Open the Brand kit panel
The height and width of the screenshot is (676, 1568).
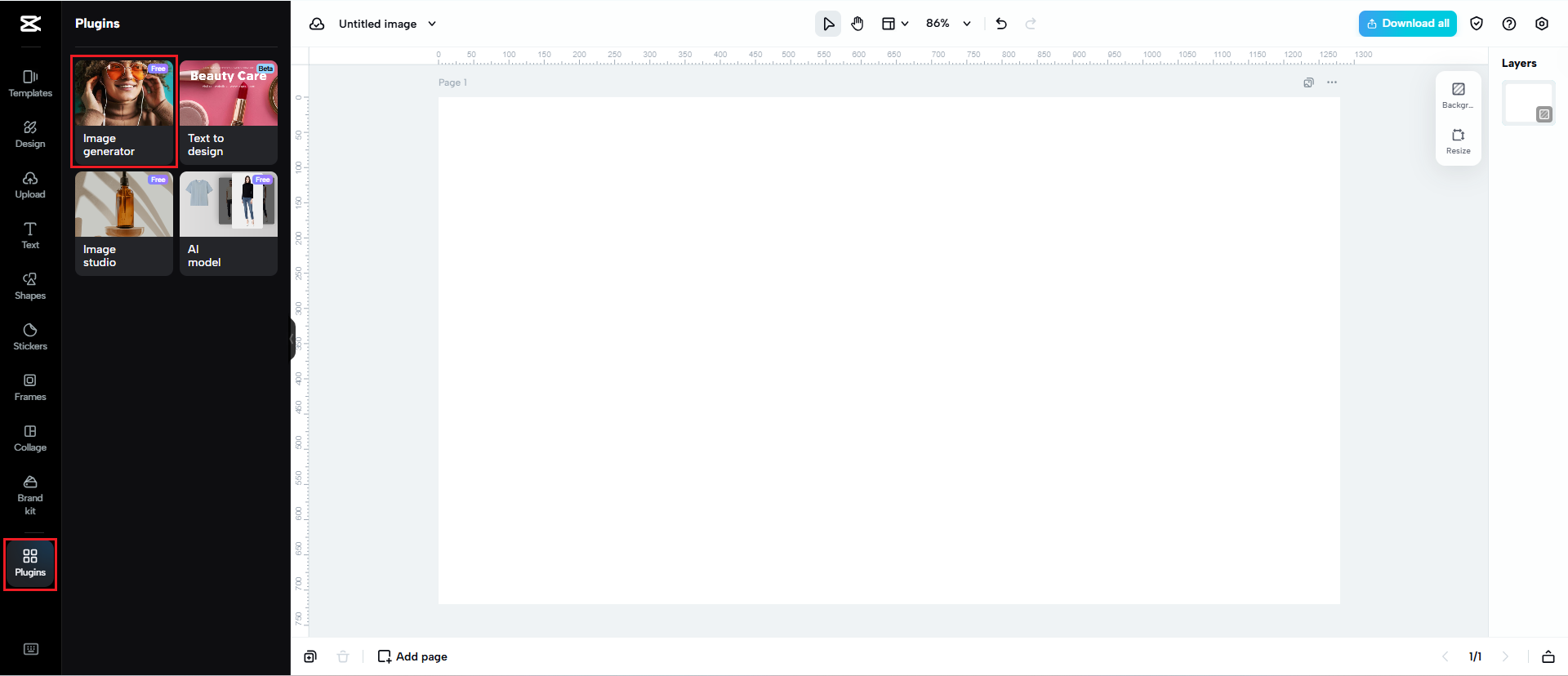(x=30, y=495)
